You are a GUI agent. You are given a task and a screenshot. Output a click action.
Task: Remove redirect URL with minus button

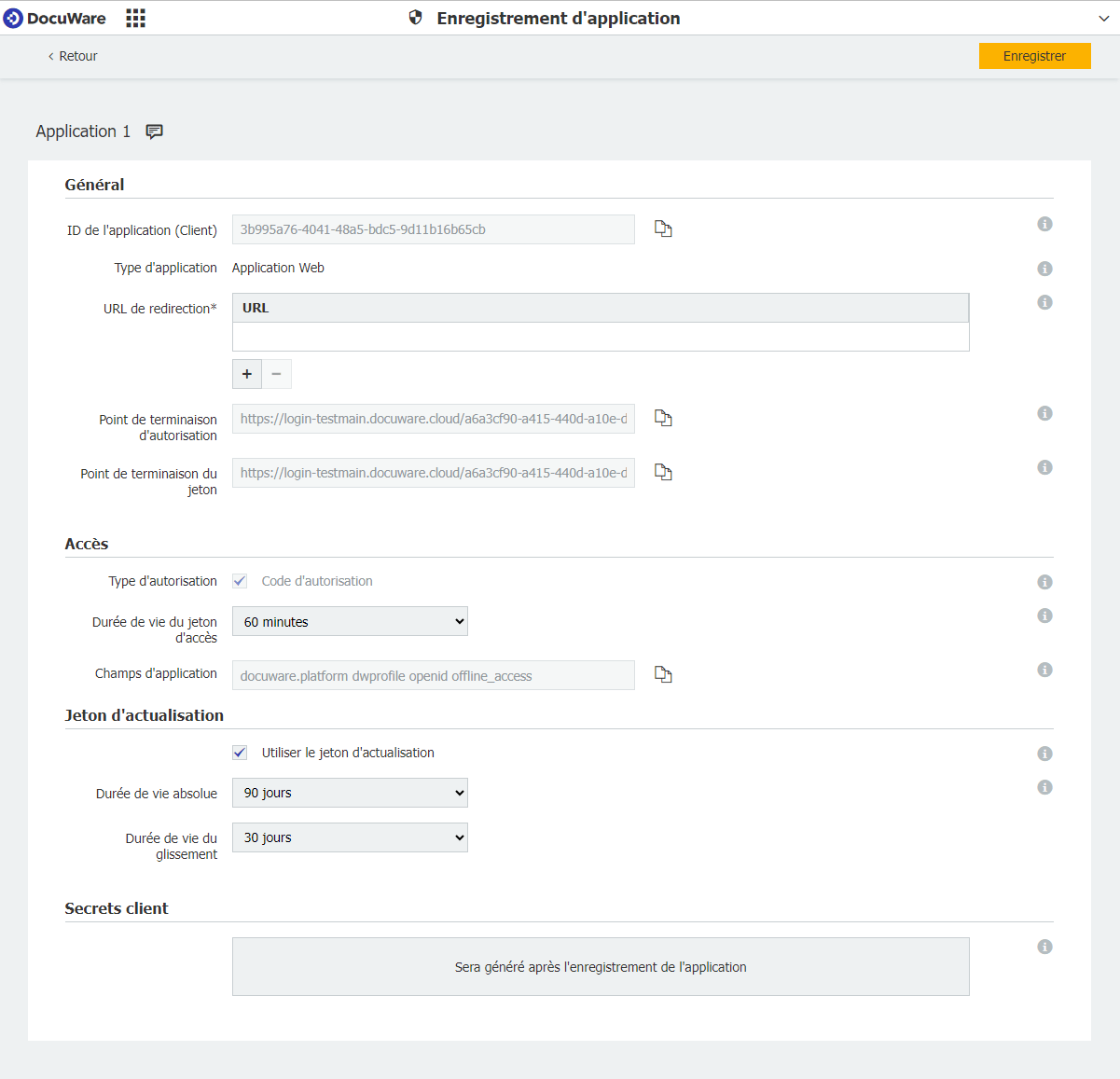tap(276, 374)
